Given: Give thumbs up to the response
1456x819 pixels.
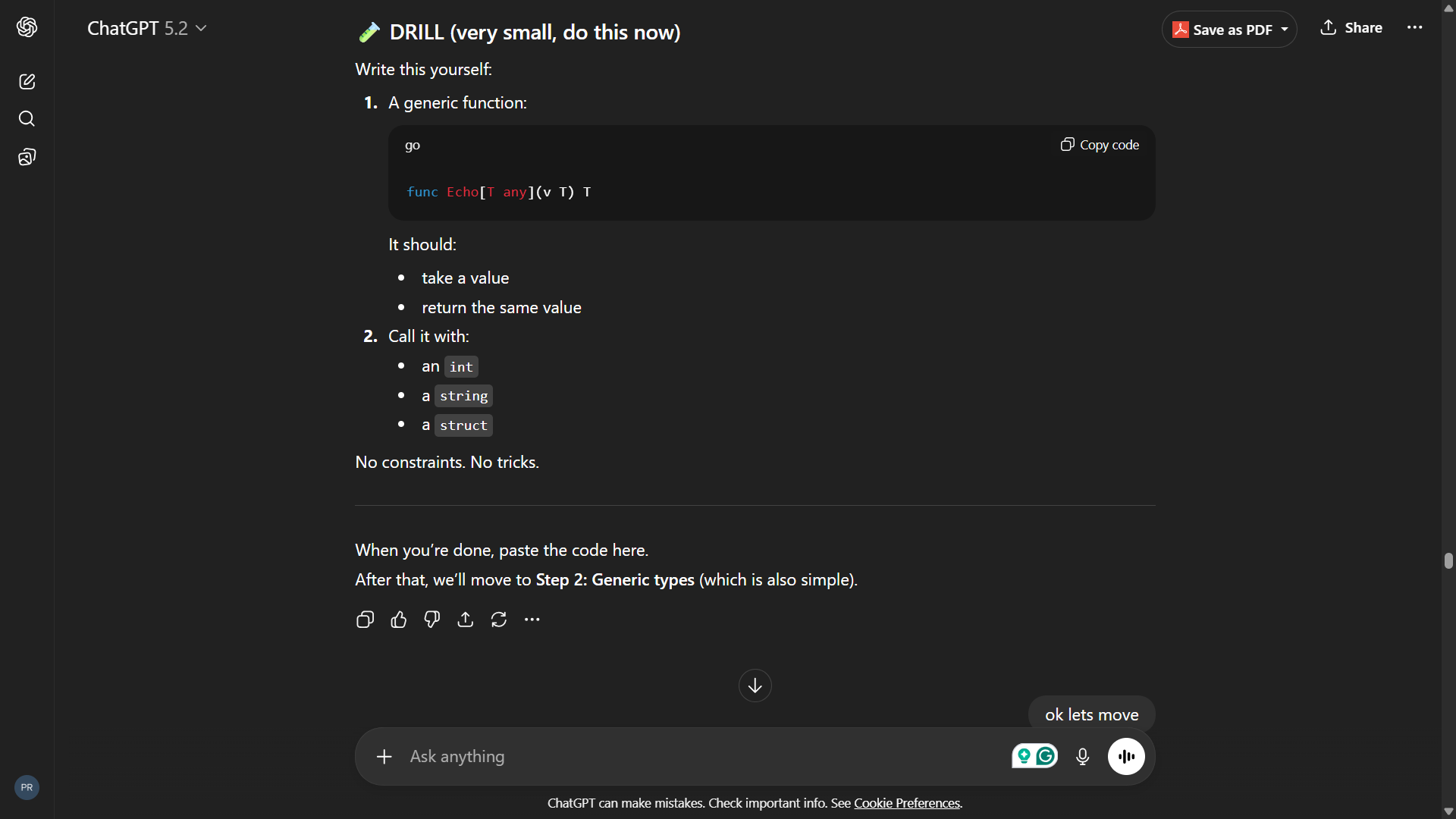Looking at the screenshot, I should click(398, 620).
